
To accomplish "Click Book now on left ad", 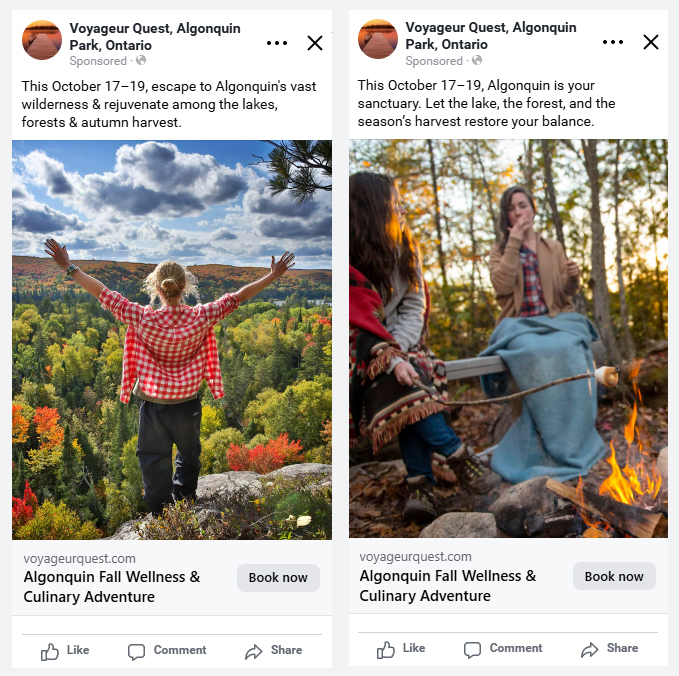I will click(278, 578).
